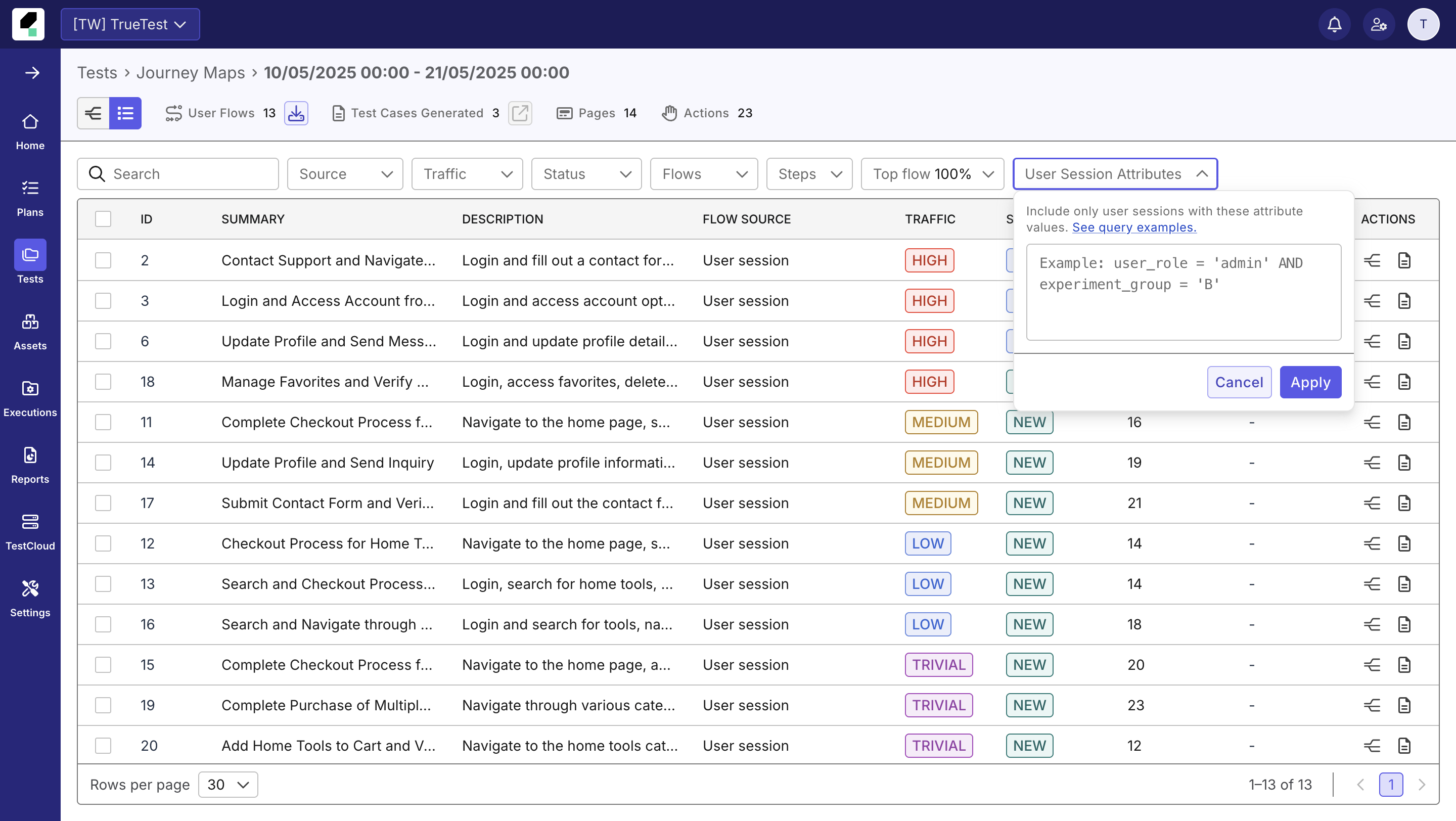
Task: View flow details for row ID 2
Action: tap(1372, 260)
